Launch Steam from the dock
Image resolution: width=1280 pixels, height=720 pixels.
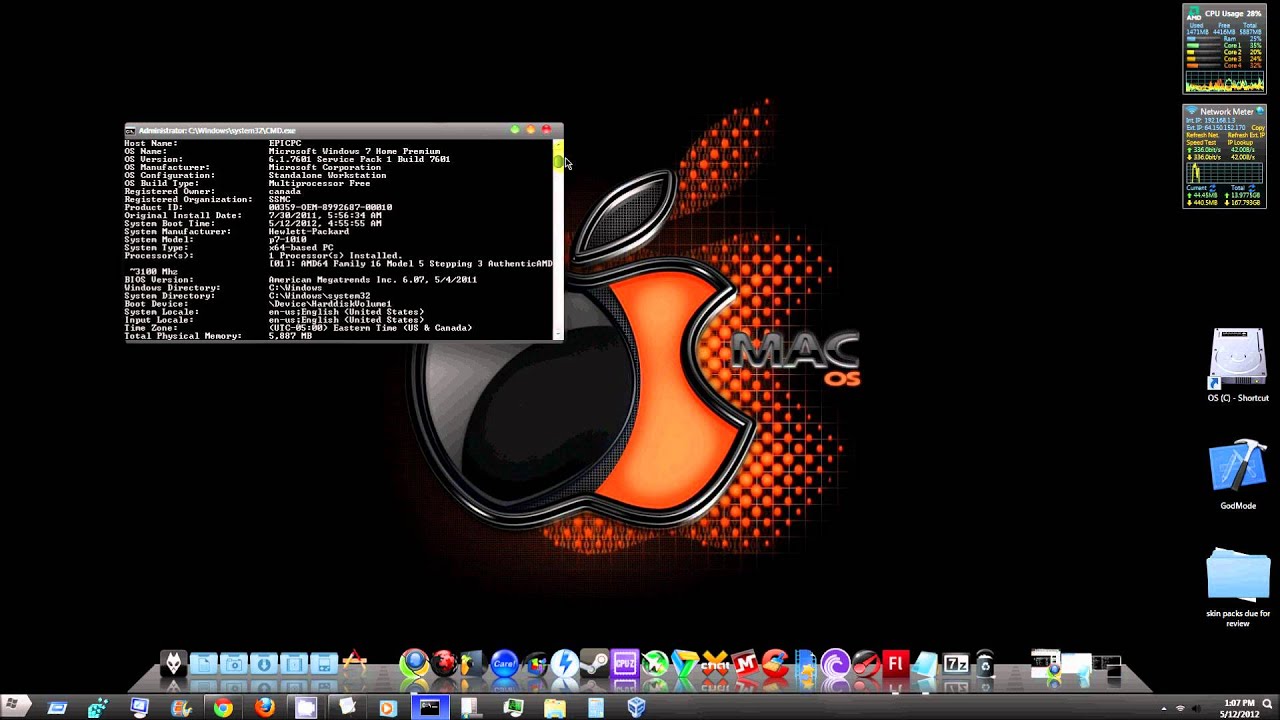(x=594, y=662)
